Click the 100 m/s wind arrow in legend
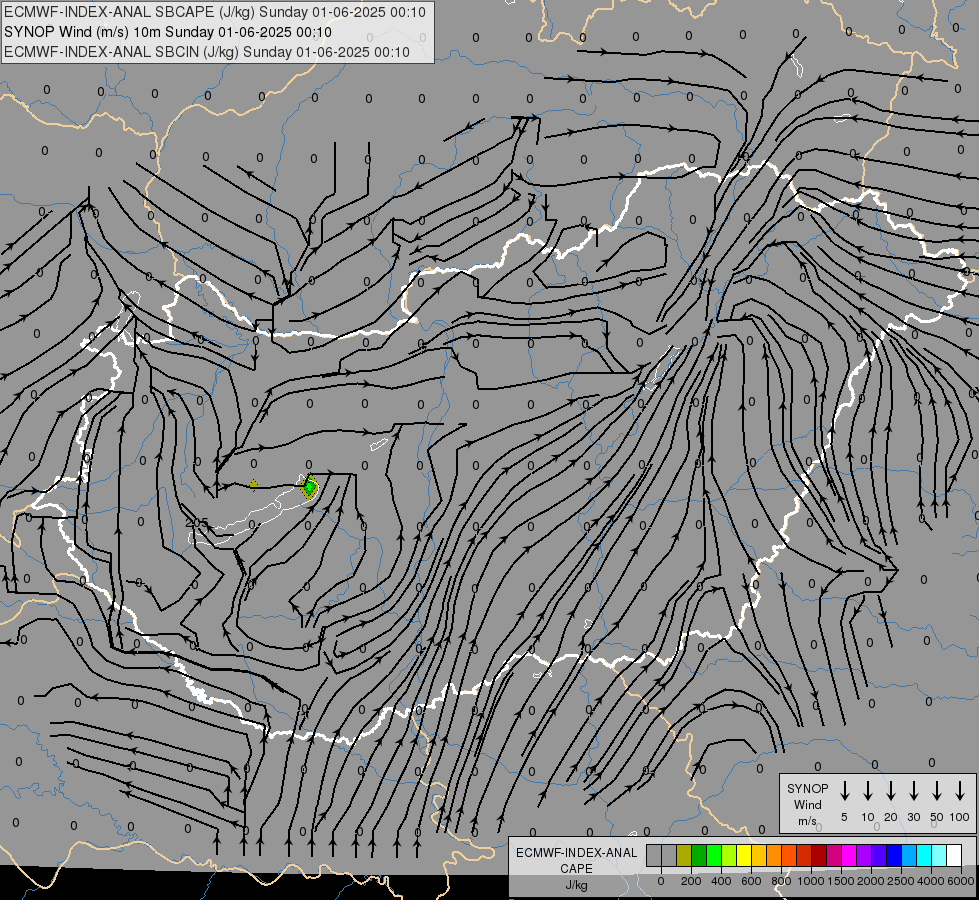The height and width of the screenshot is (900, 979). pyautogui.click(x=960, y=791)
